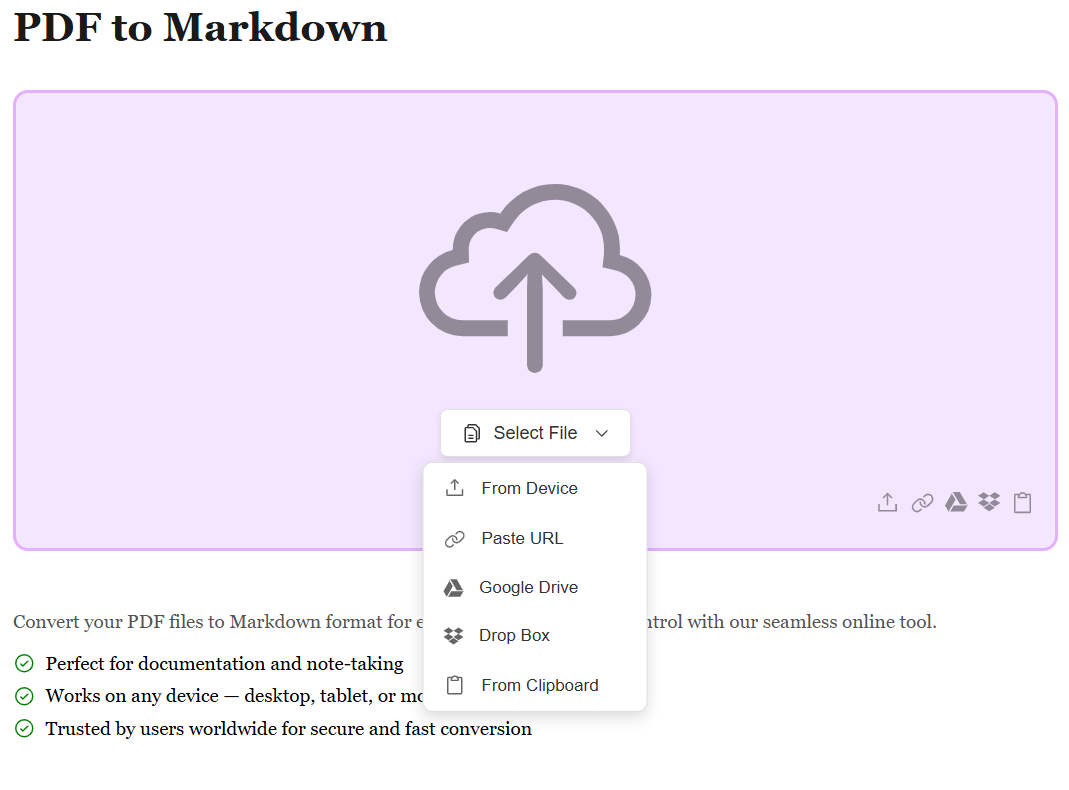Pick 'Google Drive' from the file source menu
Viewport: 1069px width, 790px height.
pyautogui.click(x=528, y=587)
